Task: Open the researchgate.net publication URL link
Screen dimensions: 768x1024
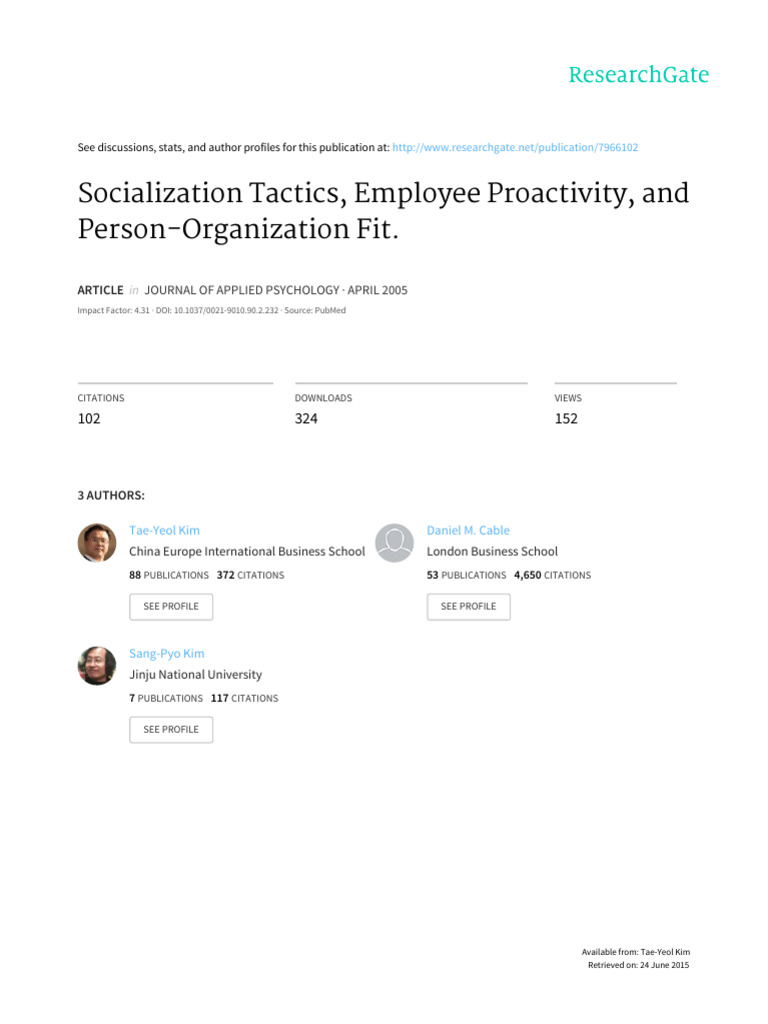Action: tap(515, 148)
